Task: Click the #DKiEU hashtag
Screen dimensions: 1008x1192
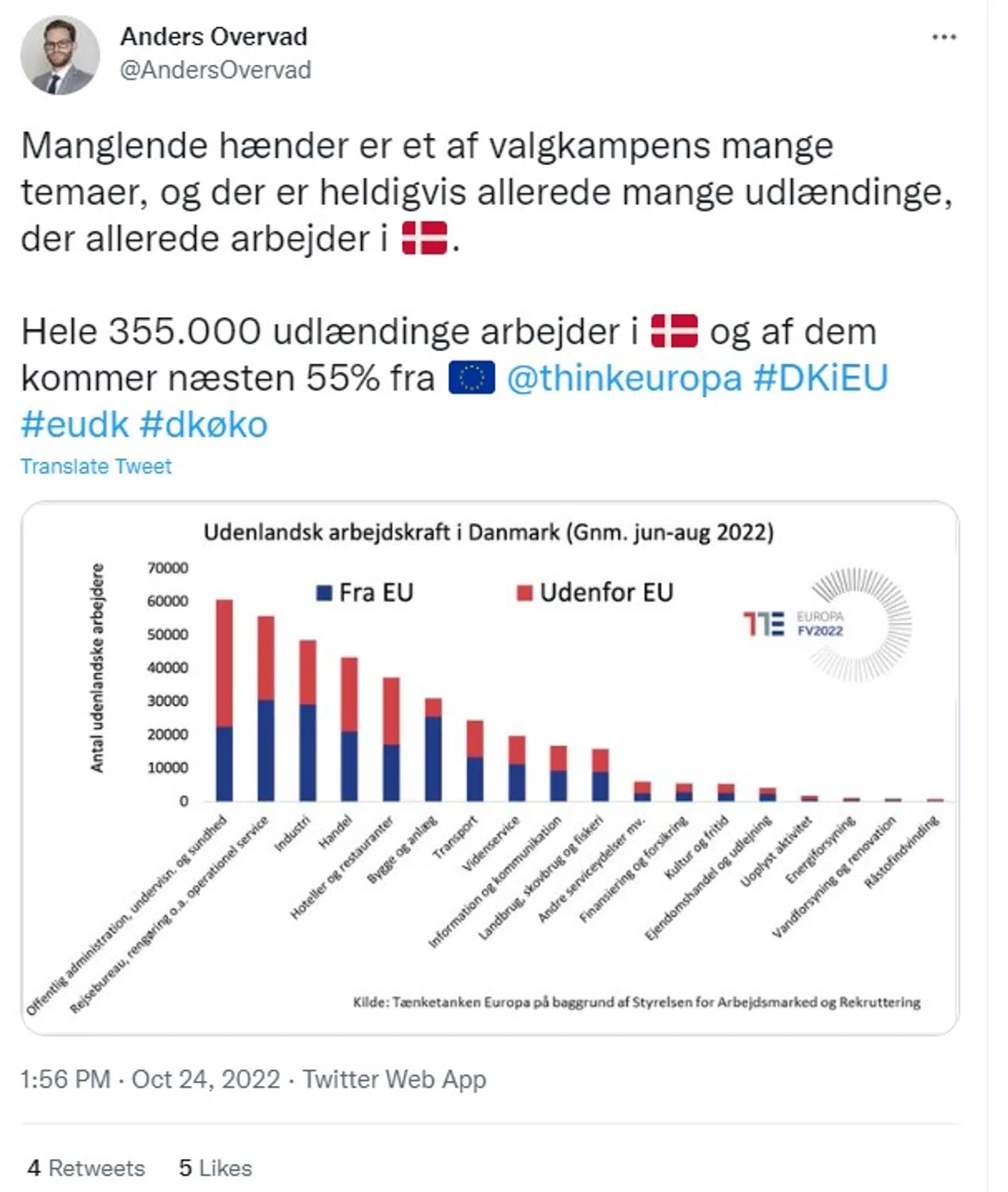Action: pos(820,378)
